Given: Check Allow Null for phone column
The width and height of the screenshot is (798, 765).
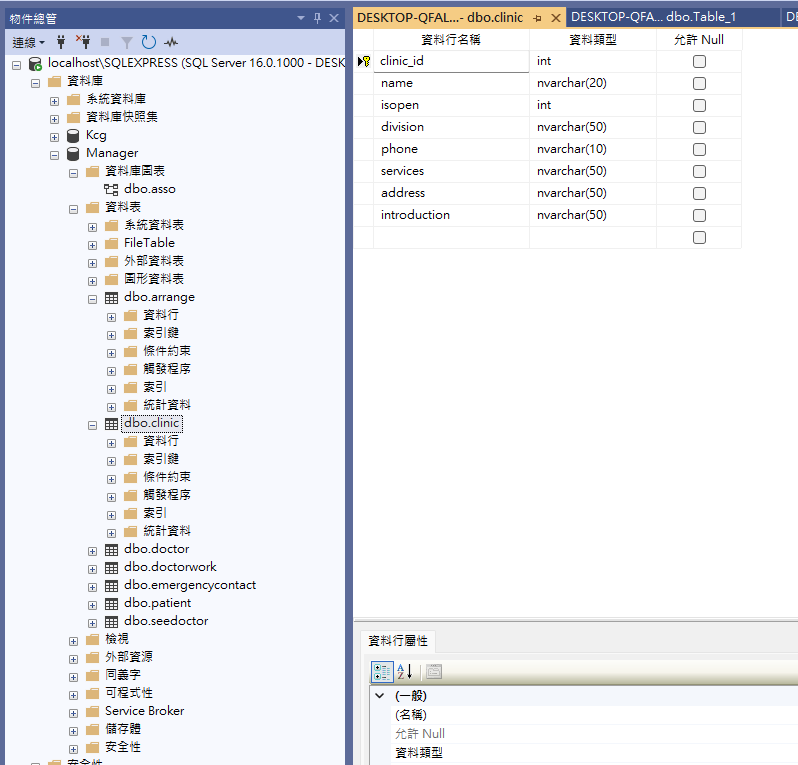Looking at the screenshot, I should click(x=699, y=149).
